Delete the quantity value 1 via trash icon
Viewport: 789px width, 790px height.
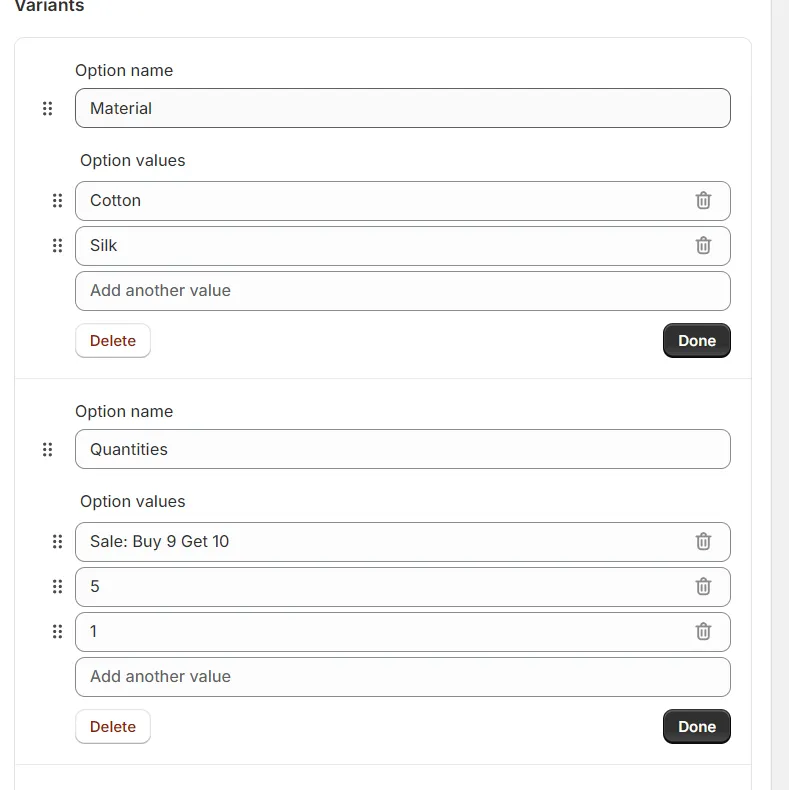coord(703,631)
